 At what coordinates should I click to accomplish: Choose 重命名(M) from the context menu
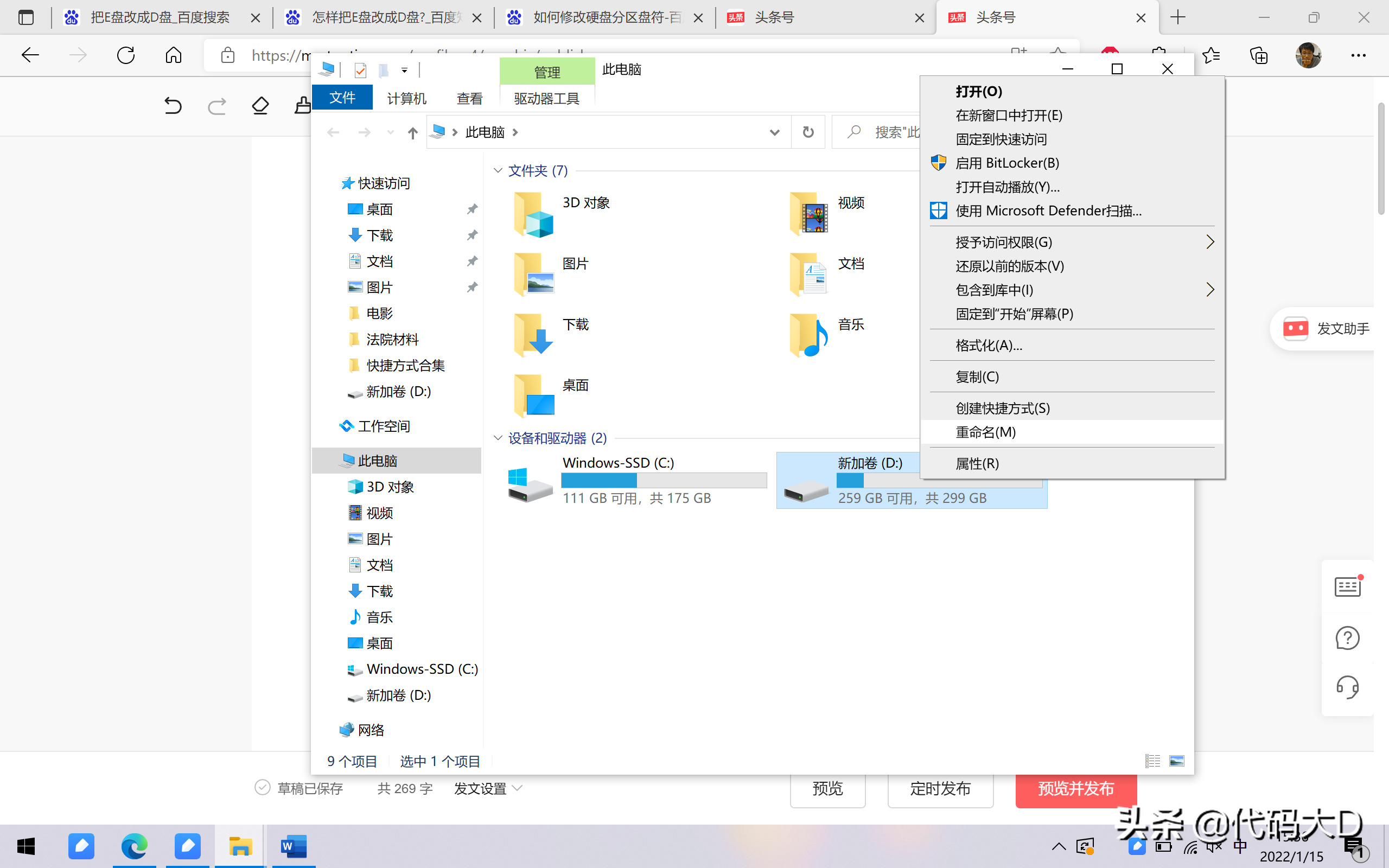1072,432
